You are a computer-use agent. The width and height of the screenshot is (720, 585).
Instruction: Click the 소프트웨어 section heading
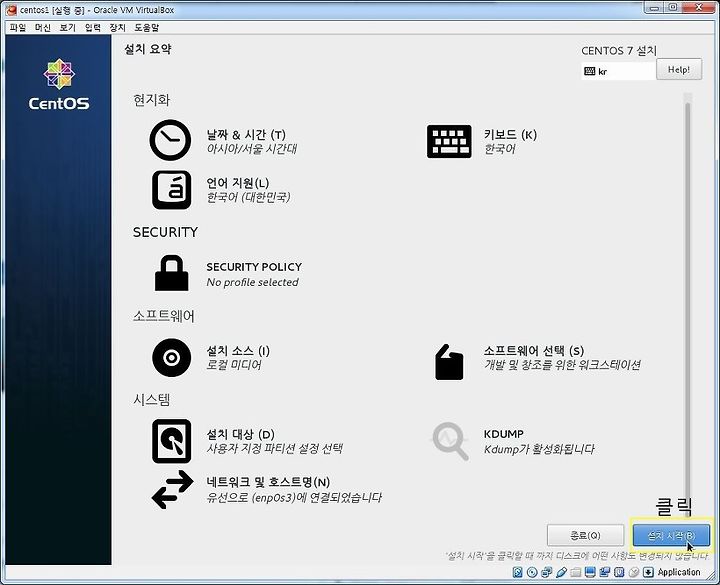pos(164,316)
